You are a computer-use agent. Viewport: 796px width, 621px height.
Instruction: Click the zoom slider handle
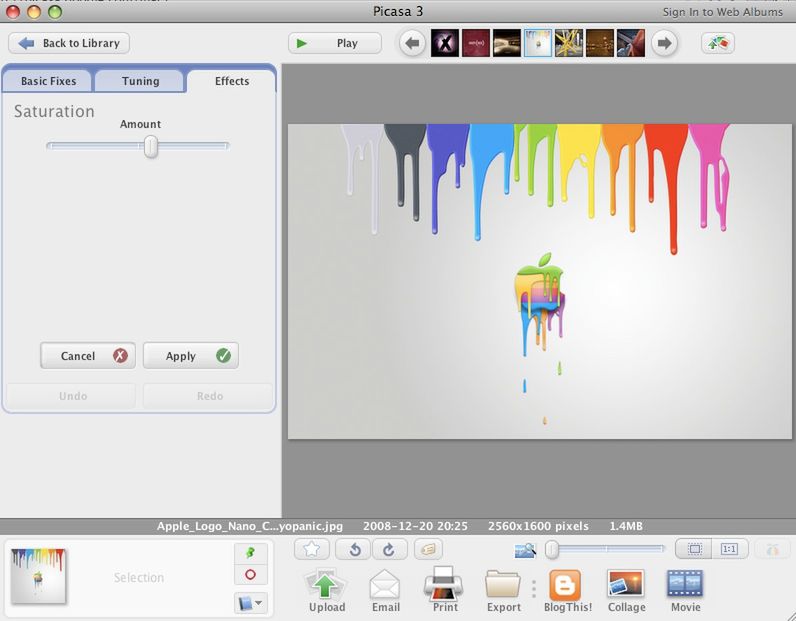coord(551,549)
